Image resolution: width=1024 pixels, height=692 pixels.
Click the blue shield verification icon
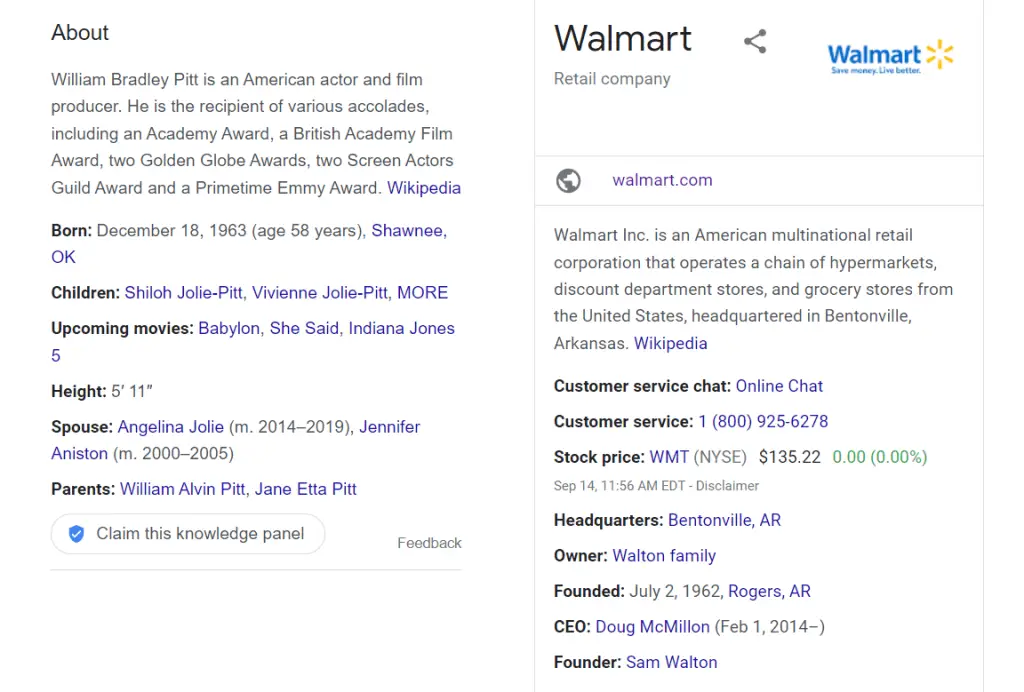[76, 534]
